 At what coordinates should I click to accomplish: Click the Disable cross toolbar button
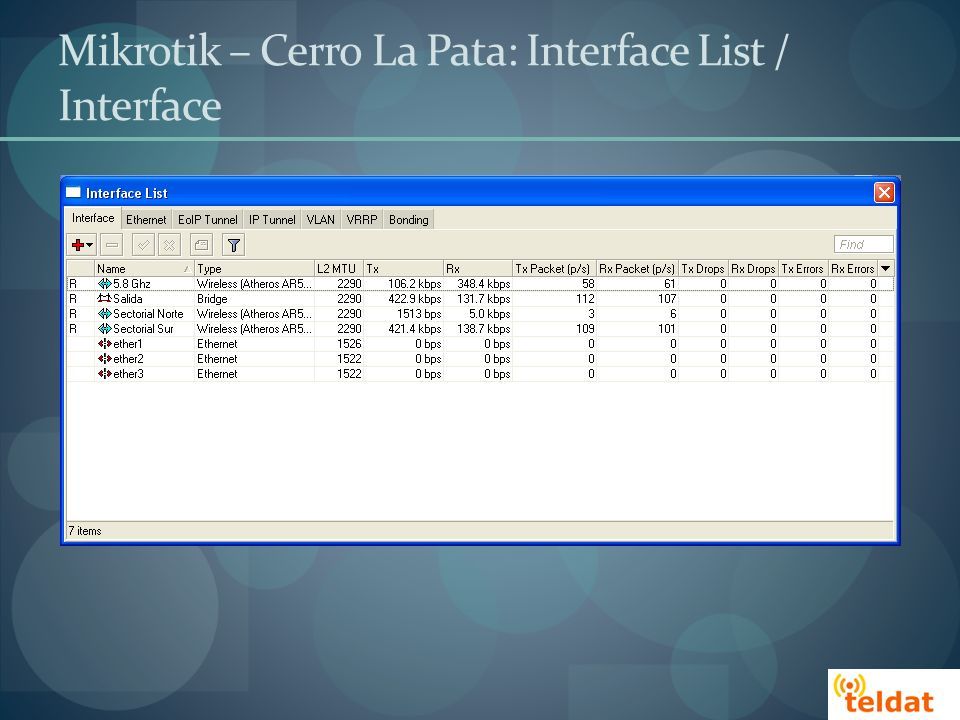pos(170,245)
